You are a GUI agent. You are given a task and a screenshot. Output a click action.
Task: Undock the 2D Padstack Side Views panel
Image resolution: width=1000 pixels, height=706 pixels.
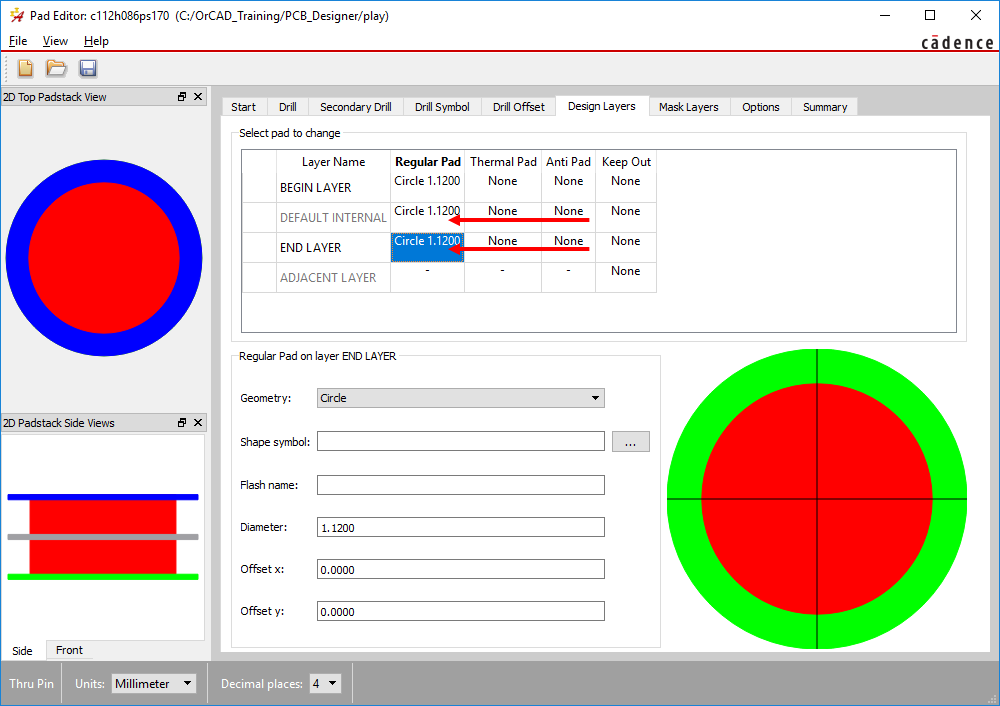point(182,422)
